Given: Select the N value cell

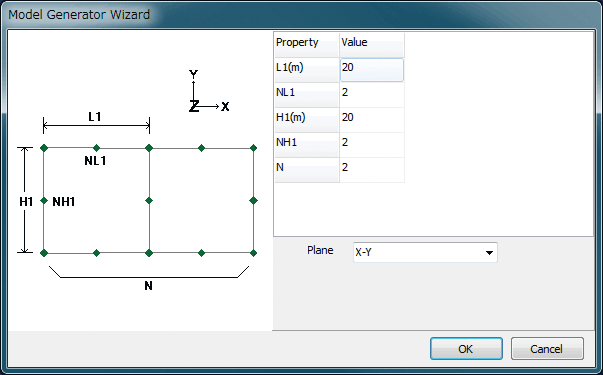Looking at the screenshot, I should click(x=371, y=170).
